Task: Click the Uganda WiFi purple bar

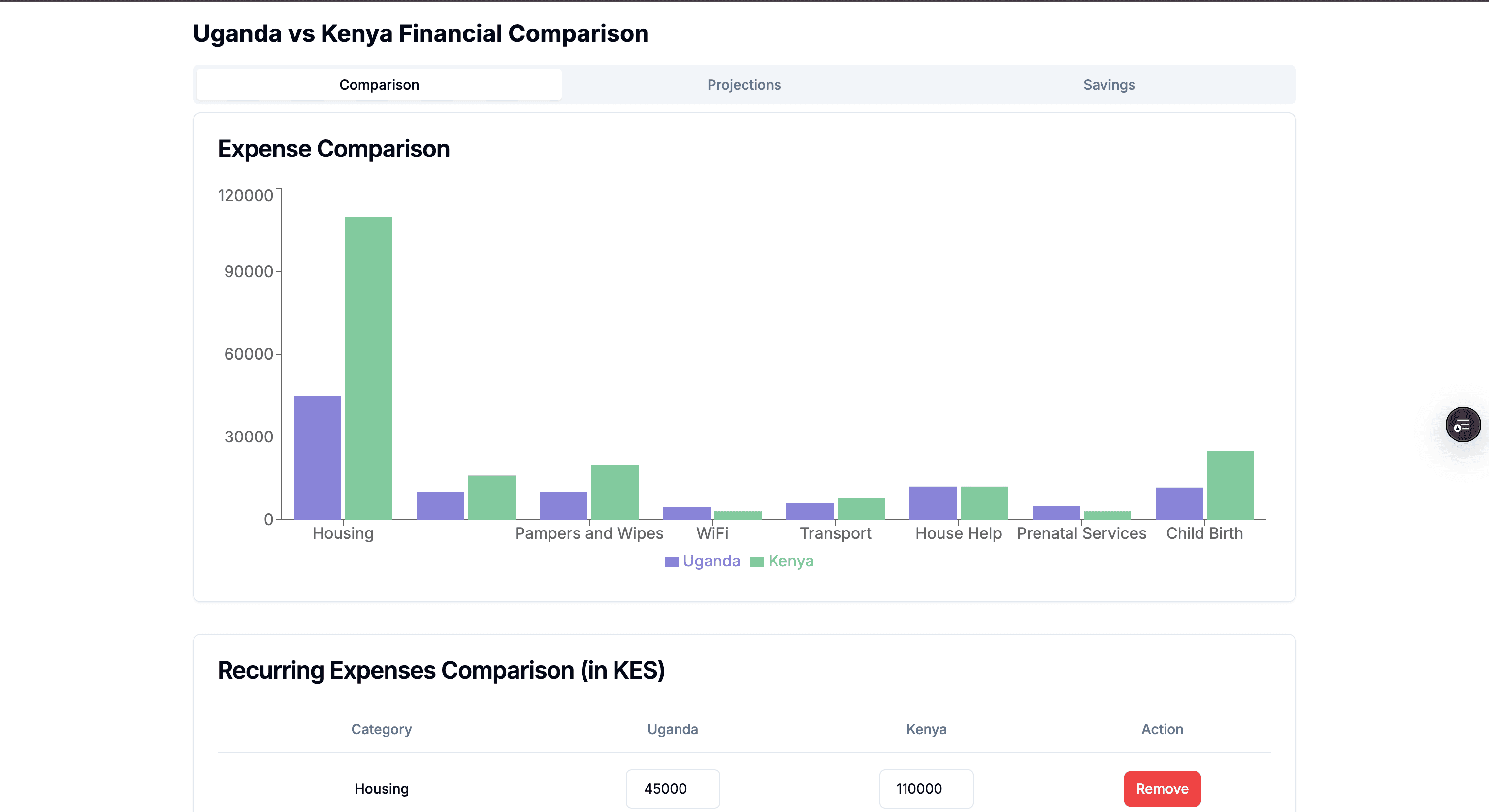Action: [686, 513]
